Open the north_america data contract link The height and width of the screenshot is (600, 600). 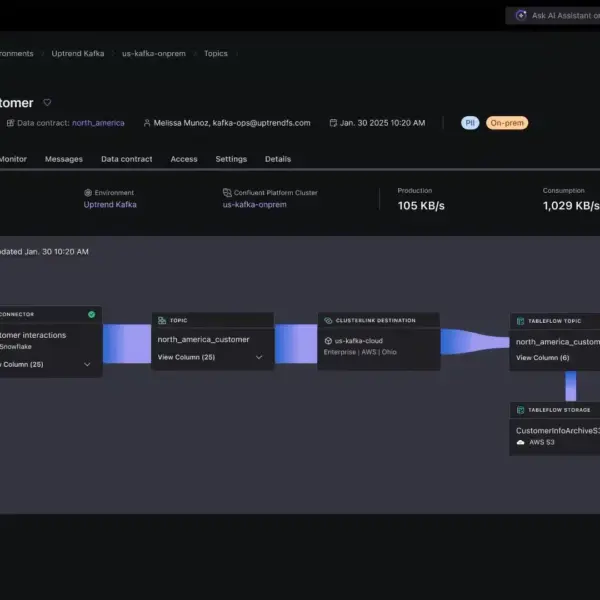click(x=98, y=123)
